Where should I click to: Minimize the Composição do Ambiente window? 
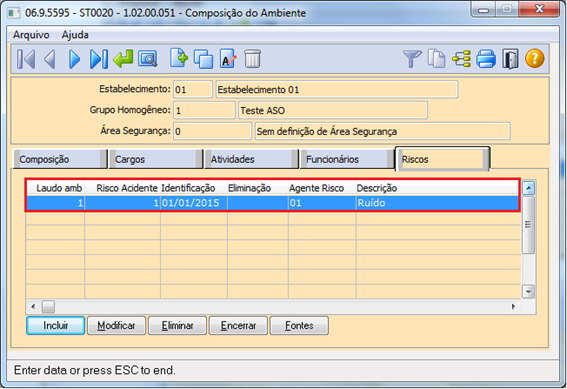click(483, 10)
